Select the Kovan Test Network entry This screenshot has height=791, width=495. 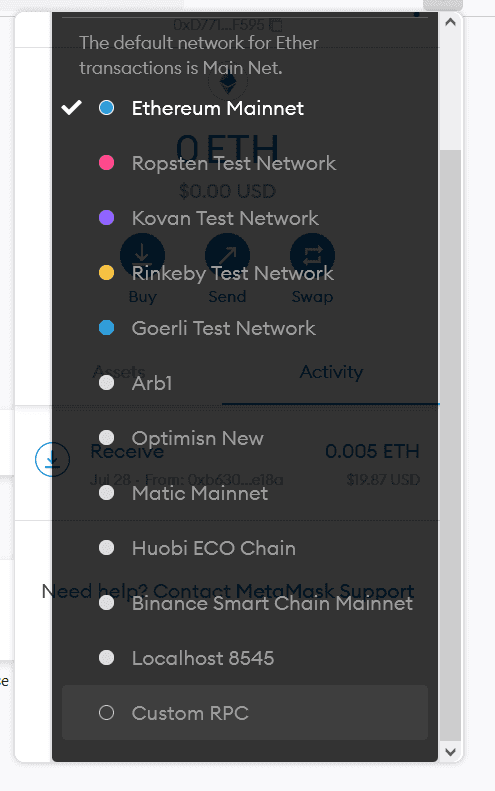(x=245, y=218)
